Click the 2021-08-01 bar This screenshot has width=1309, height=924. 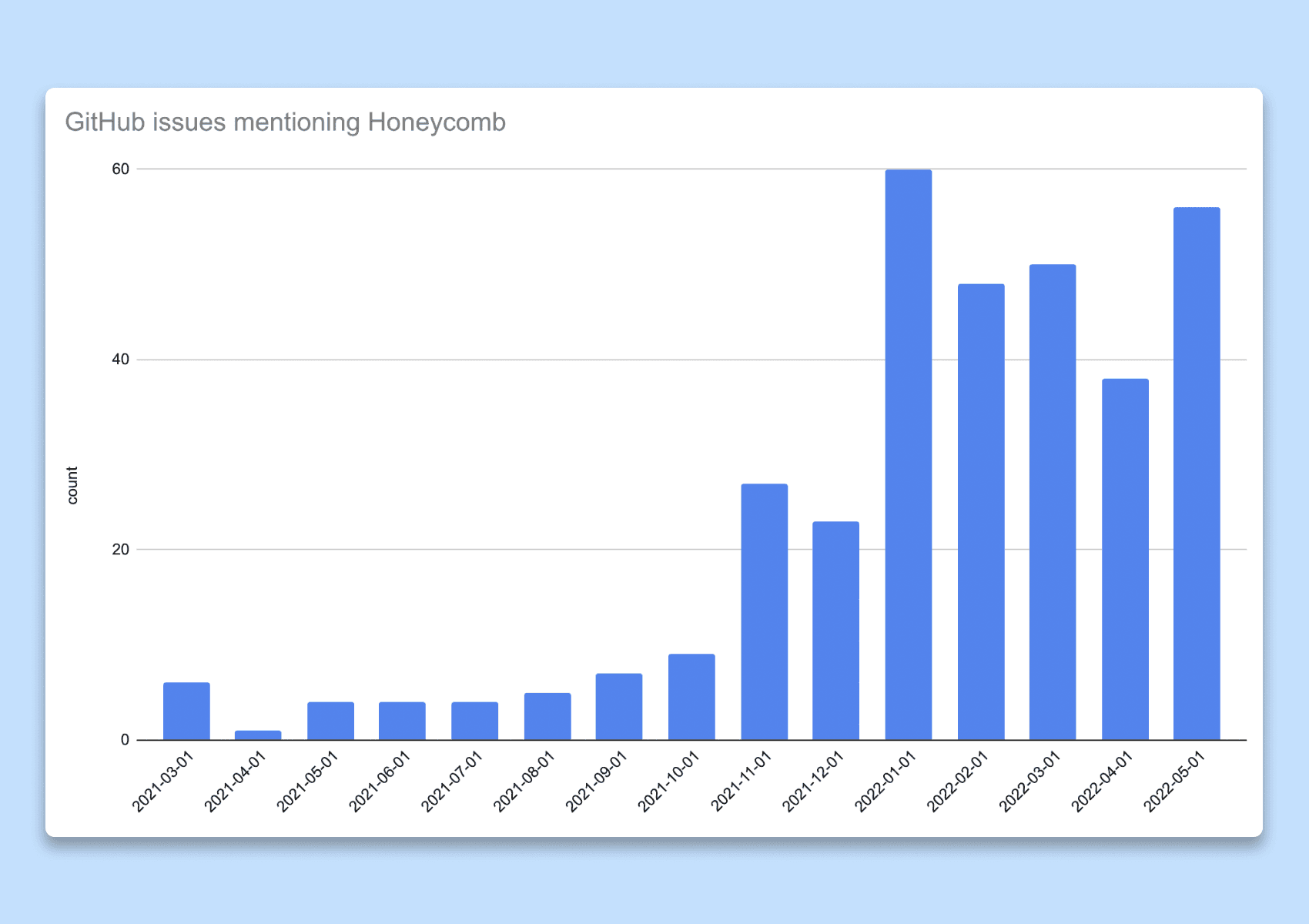tap(547, 716)
